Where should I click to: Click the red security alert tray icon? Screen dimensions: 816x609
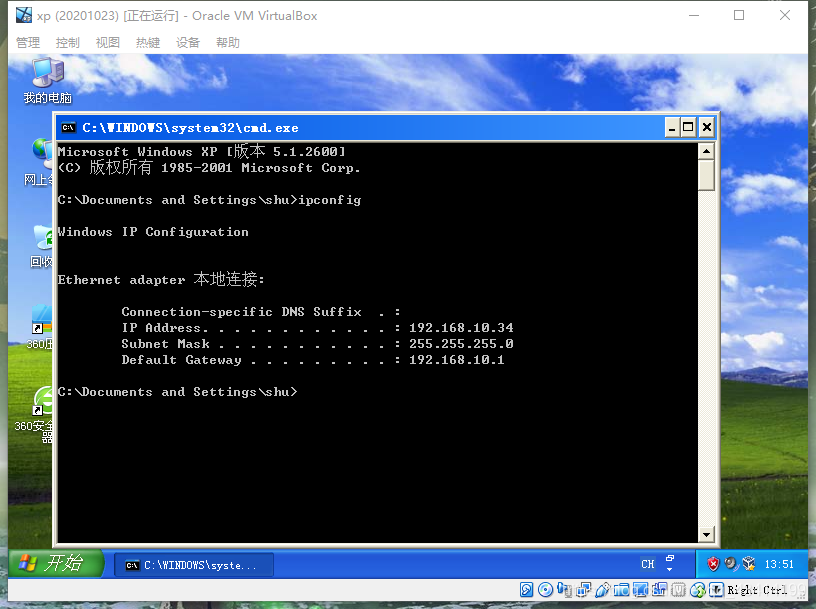pyautogui.click(x=713, y=564)
